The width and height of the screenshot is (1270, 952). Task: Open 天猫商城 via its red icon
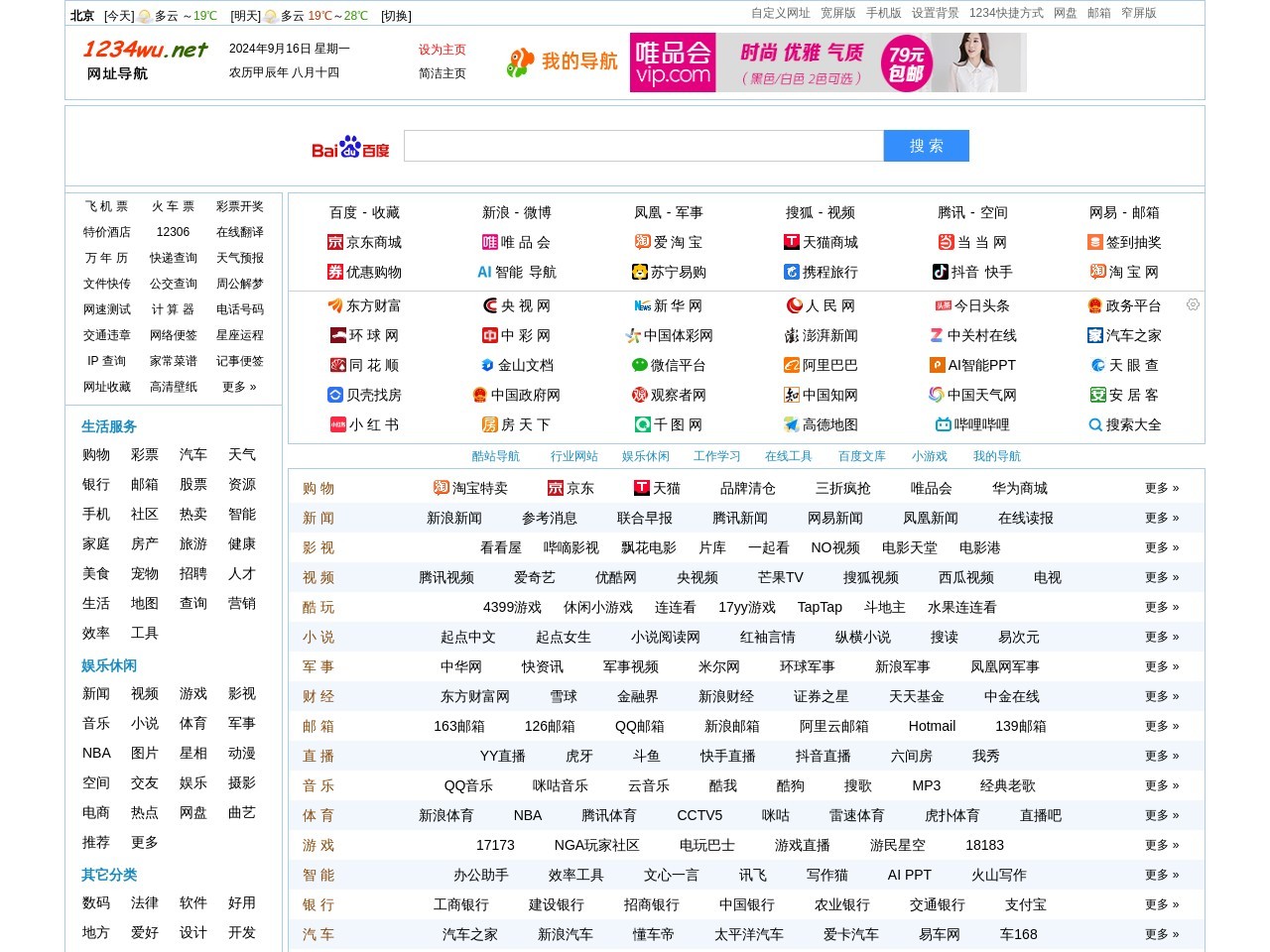[792, 242]
